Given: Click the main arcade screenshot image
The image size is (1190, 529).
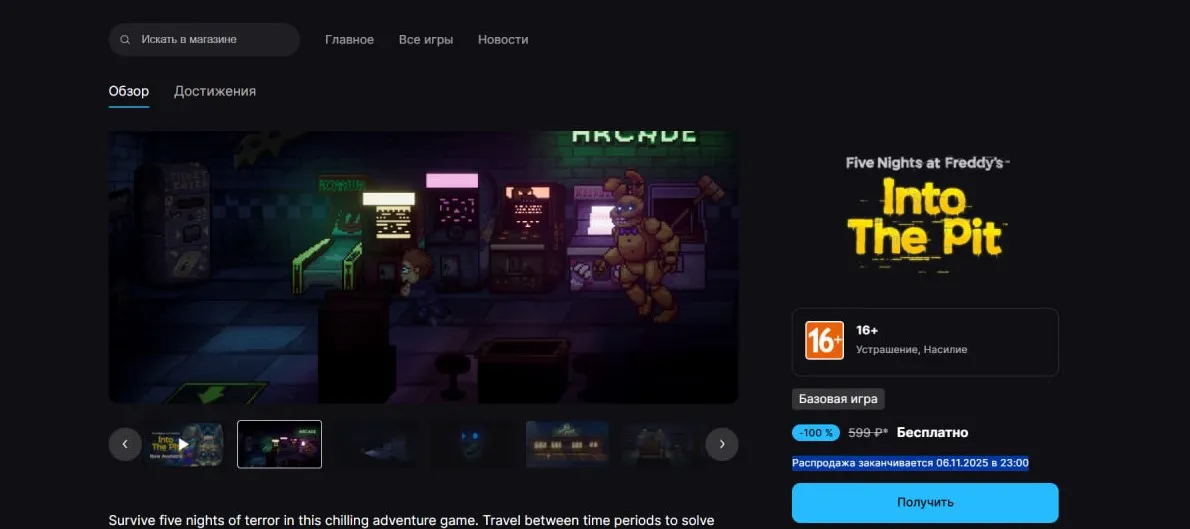Looking at the screenshot, I should 423,267.
